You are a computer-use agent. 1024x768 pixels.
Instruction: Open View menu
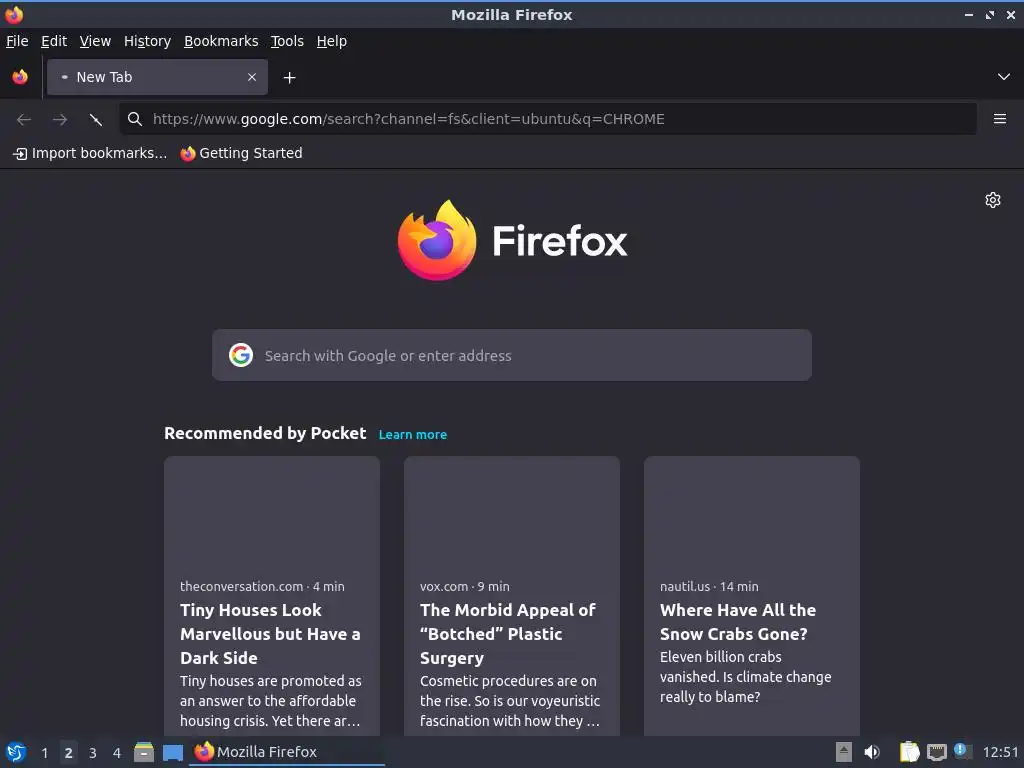(95, 41)
